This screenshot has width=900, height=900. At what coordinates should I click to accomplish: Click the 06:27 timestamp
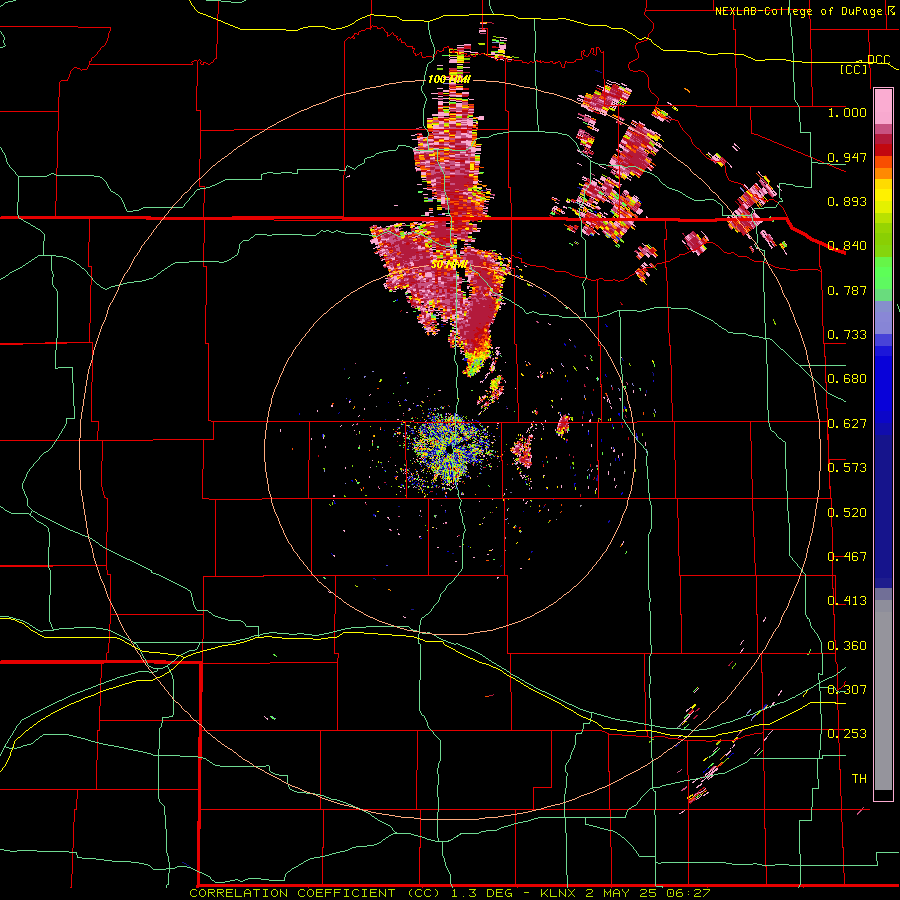(688, 893)
